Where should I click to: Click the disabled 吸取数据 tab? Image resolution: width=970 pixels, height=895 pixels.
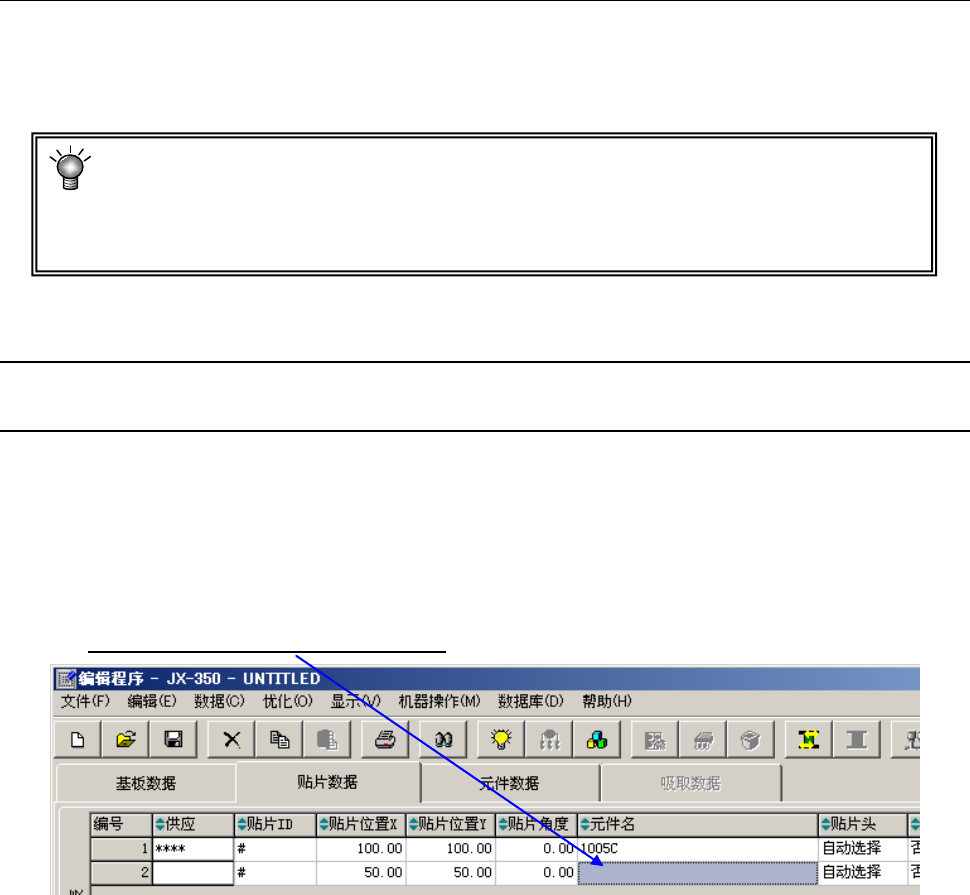[x=690, y=783]
